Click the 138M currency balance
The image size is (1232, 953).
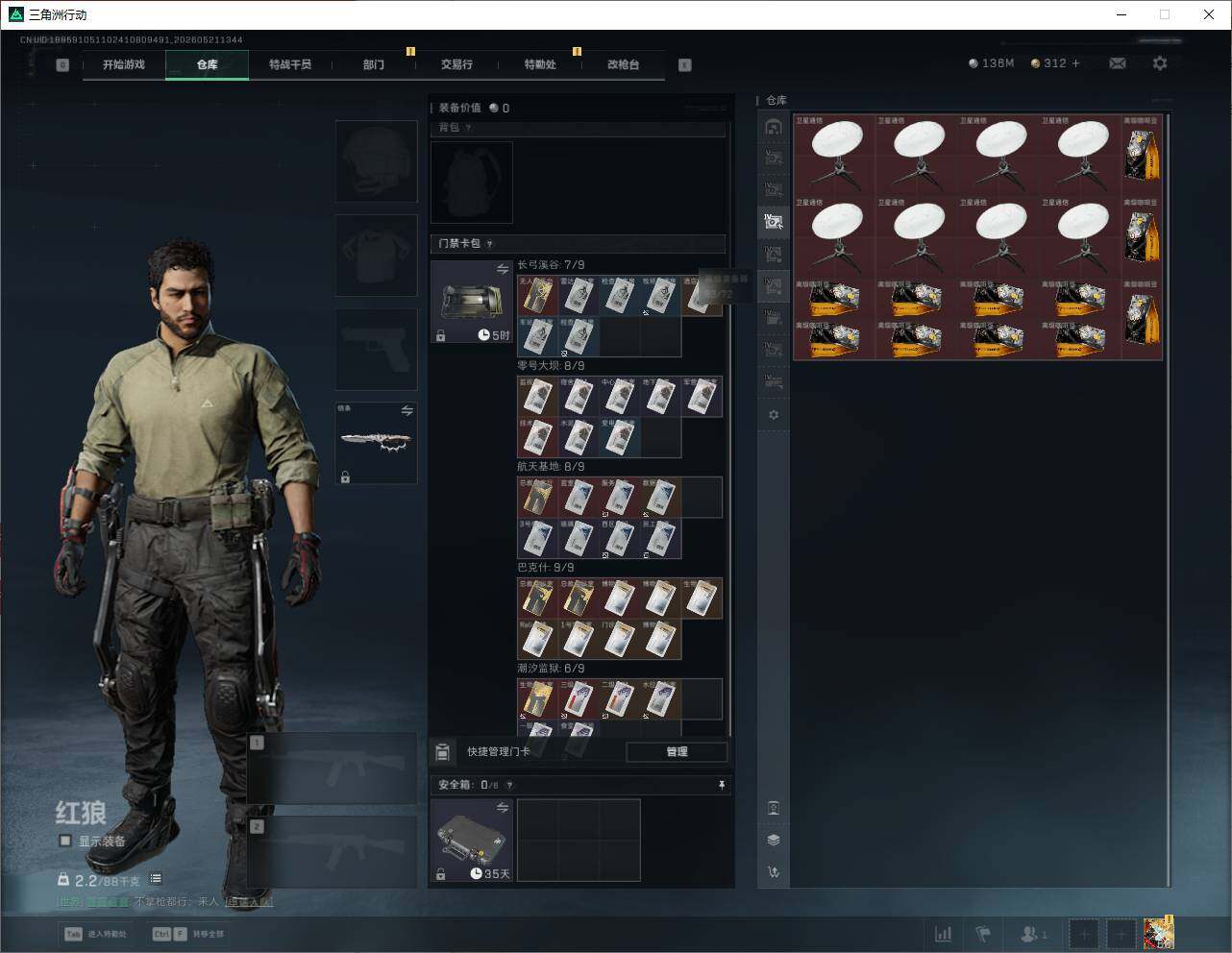pos(992,63)
